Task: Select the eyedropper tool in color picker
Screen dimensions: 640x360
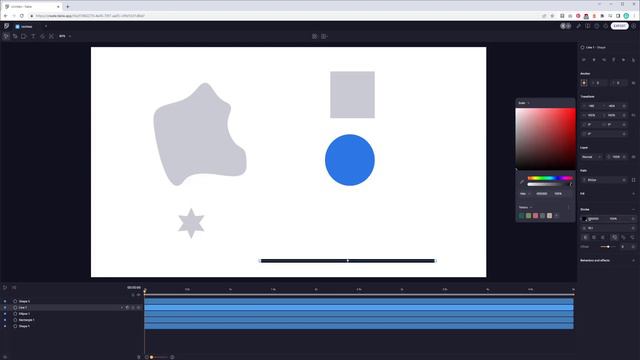Action: (522, 182)
